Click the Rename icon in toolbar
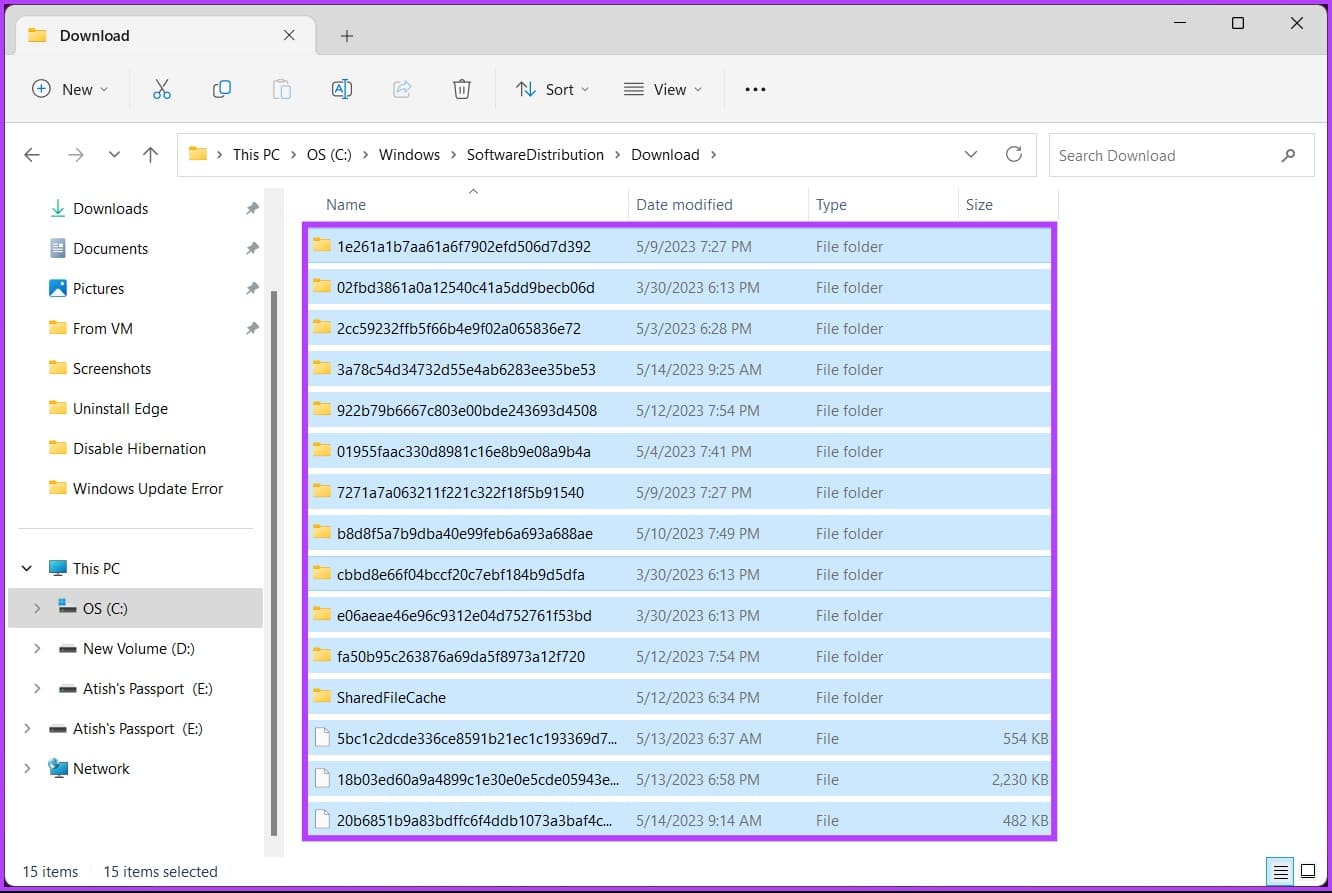1332x893 pixels. point(342,89)
